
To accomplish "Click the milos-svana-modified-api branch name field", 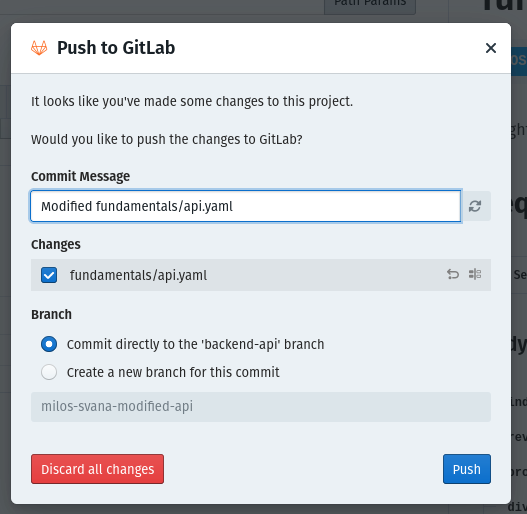I will (x=261, y=407).
